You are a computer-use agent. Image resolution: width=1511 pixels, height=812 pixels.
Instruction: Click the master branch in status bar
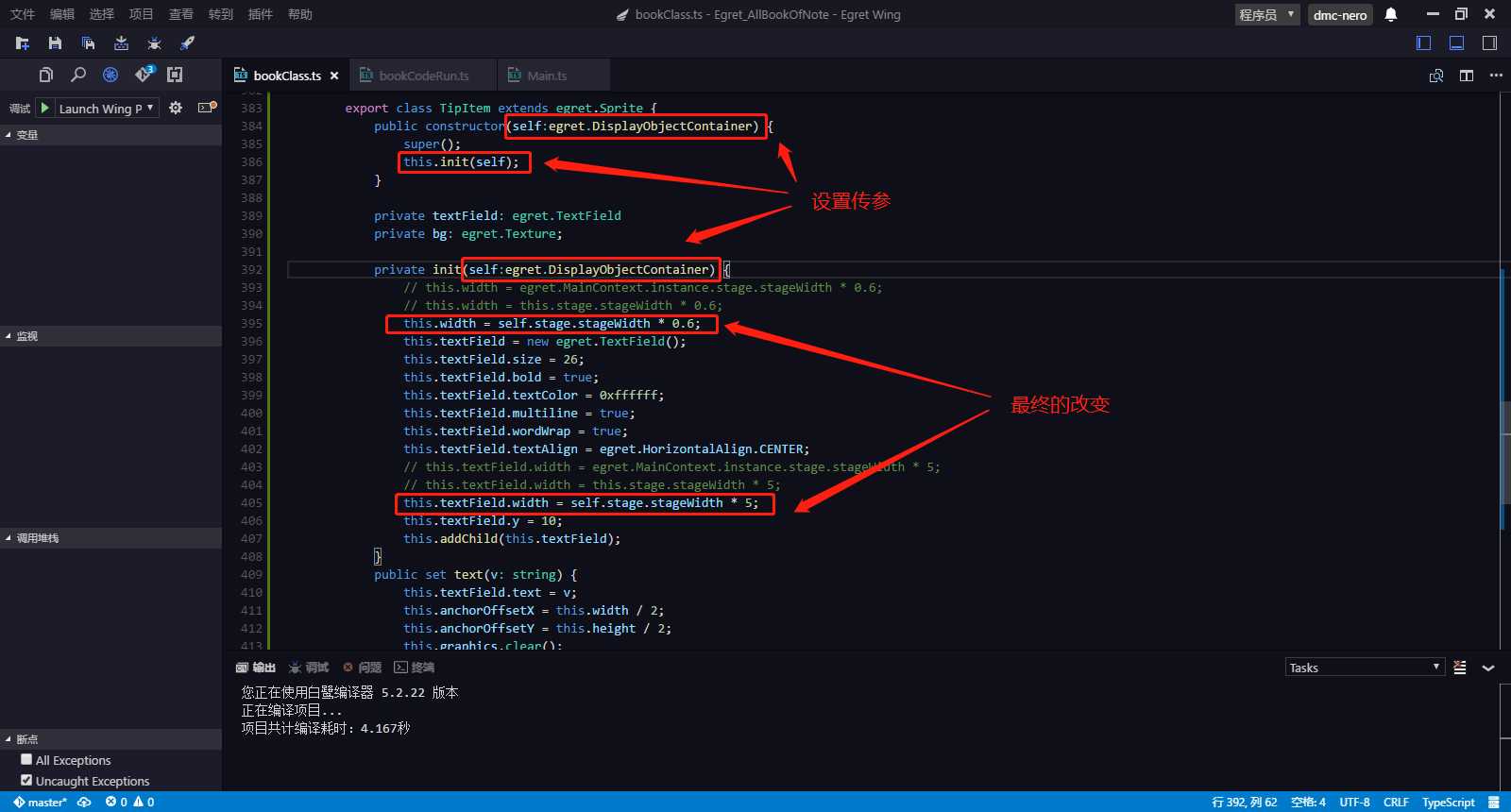coord(40,802)
